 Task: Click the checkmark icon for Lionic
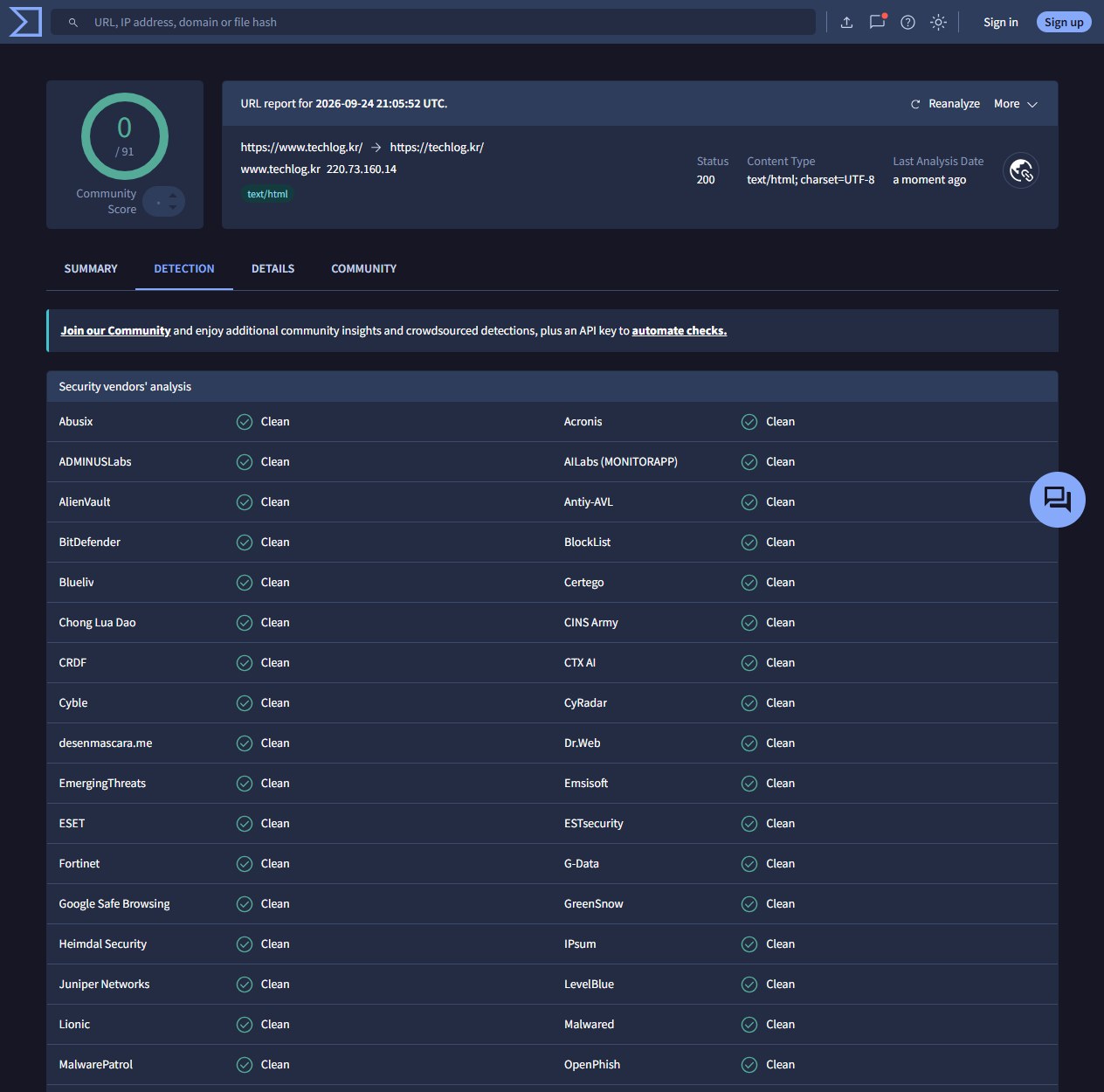pos(245,1025)
